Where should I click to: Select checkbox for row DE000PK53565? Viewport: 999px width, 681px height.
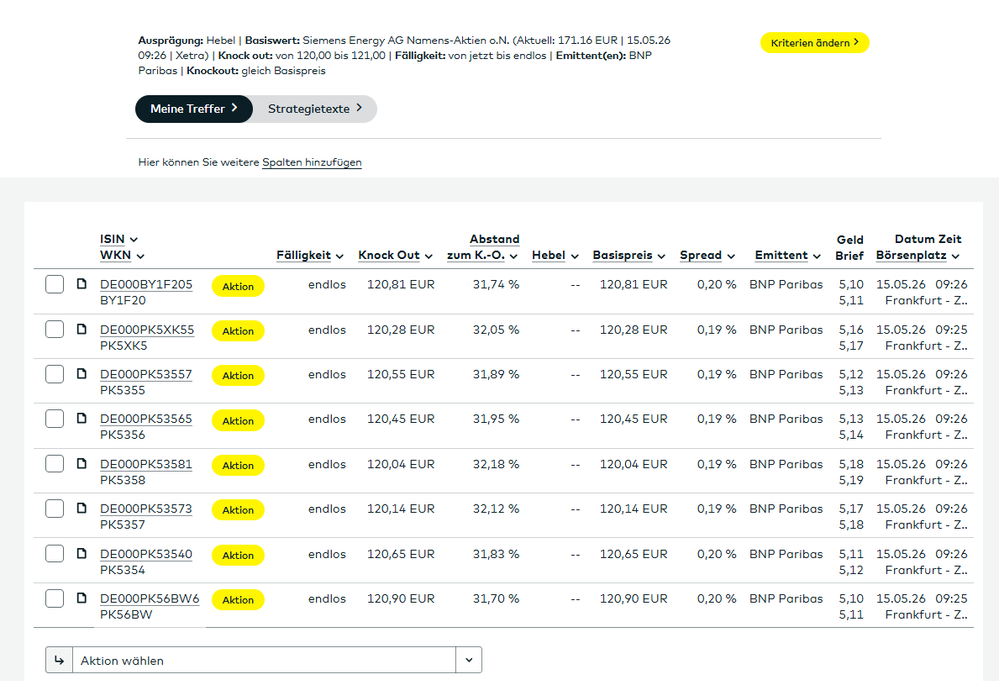click(55, 419)
